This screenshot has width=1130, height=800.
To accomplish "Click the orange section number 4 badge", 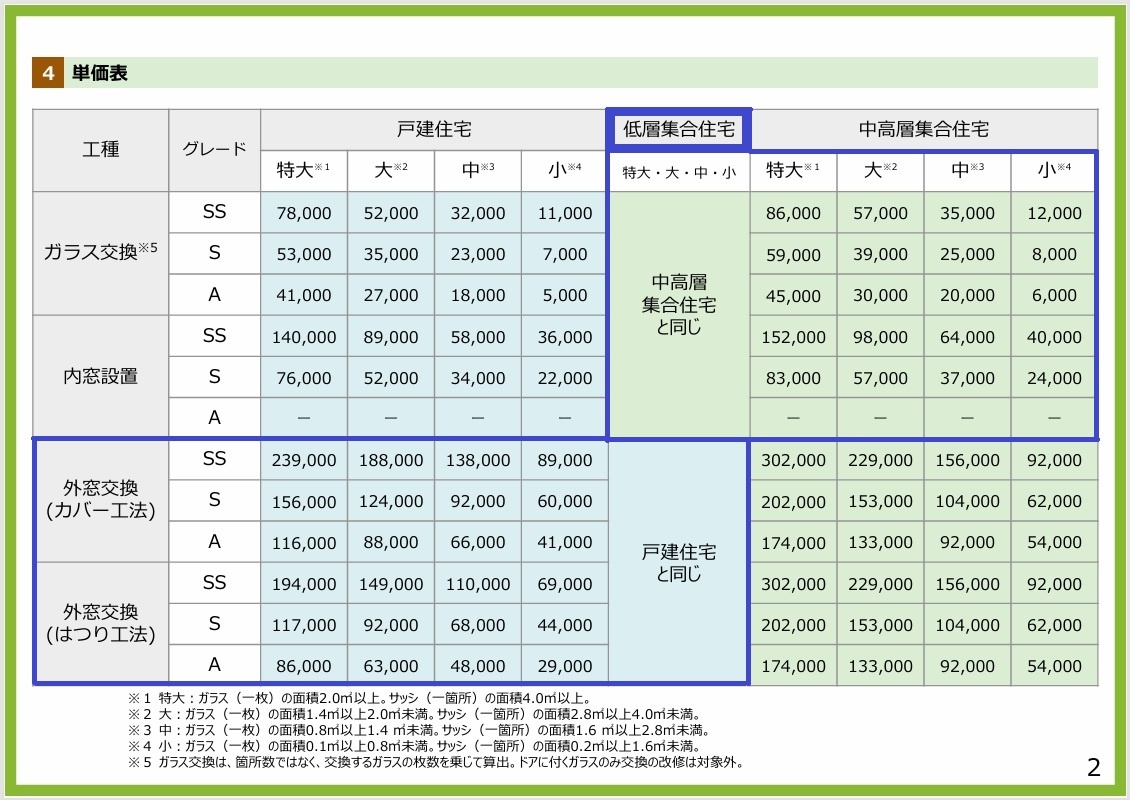I will tap(47, 73).
